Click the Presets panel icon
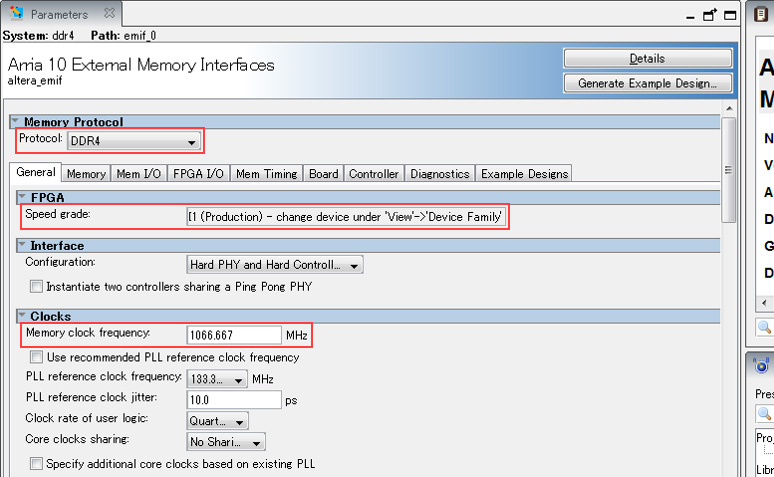This screenshot has height=477, width=774. (x=762, y=366)
